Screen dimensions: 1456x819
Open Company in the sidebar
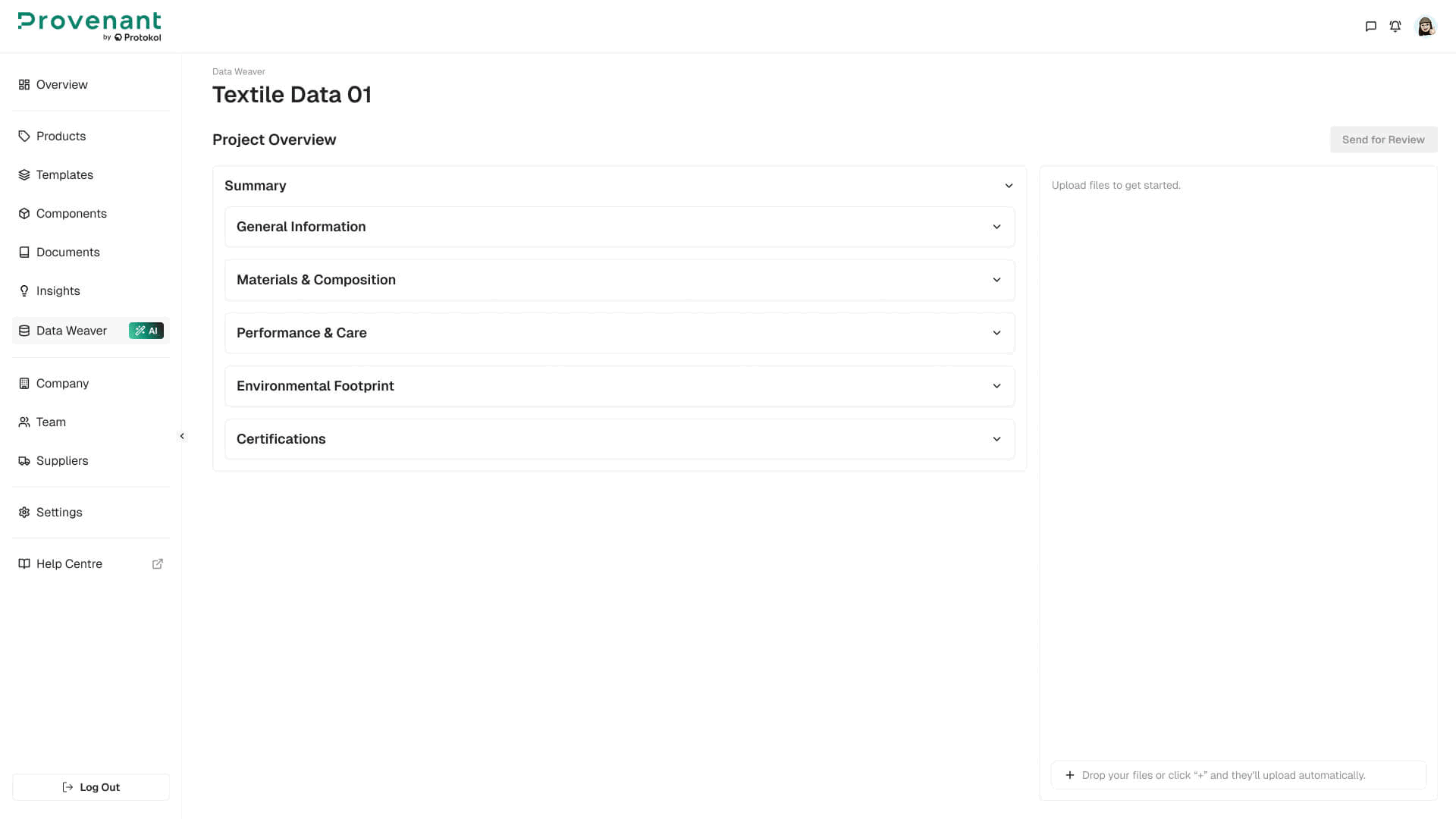tap(91, 384)
